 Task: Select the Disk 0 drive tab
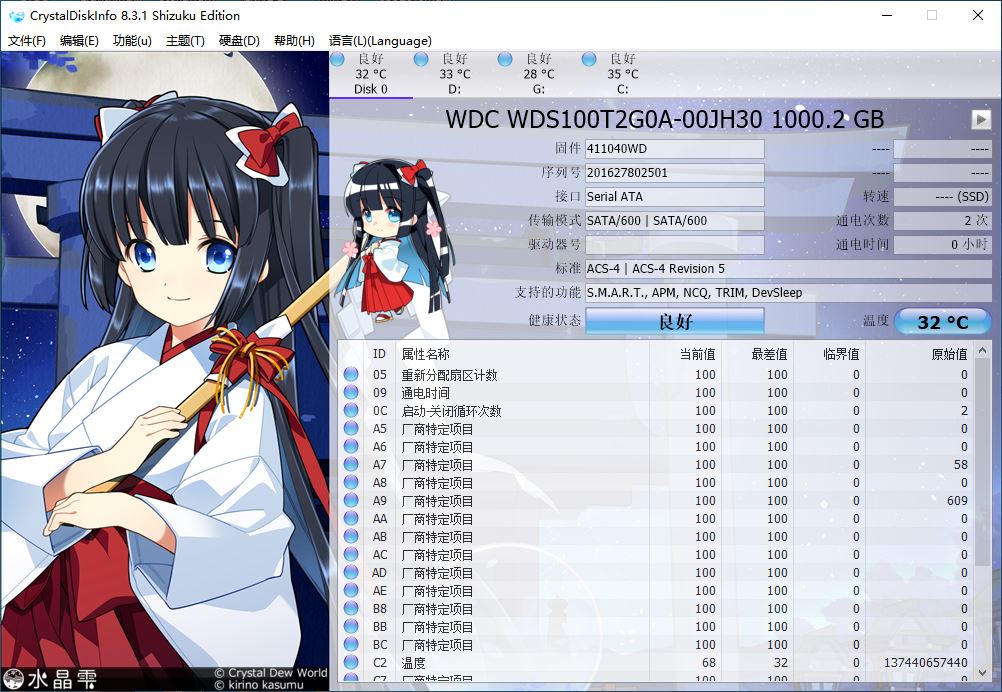(371, 74)
